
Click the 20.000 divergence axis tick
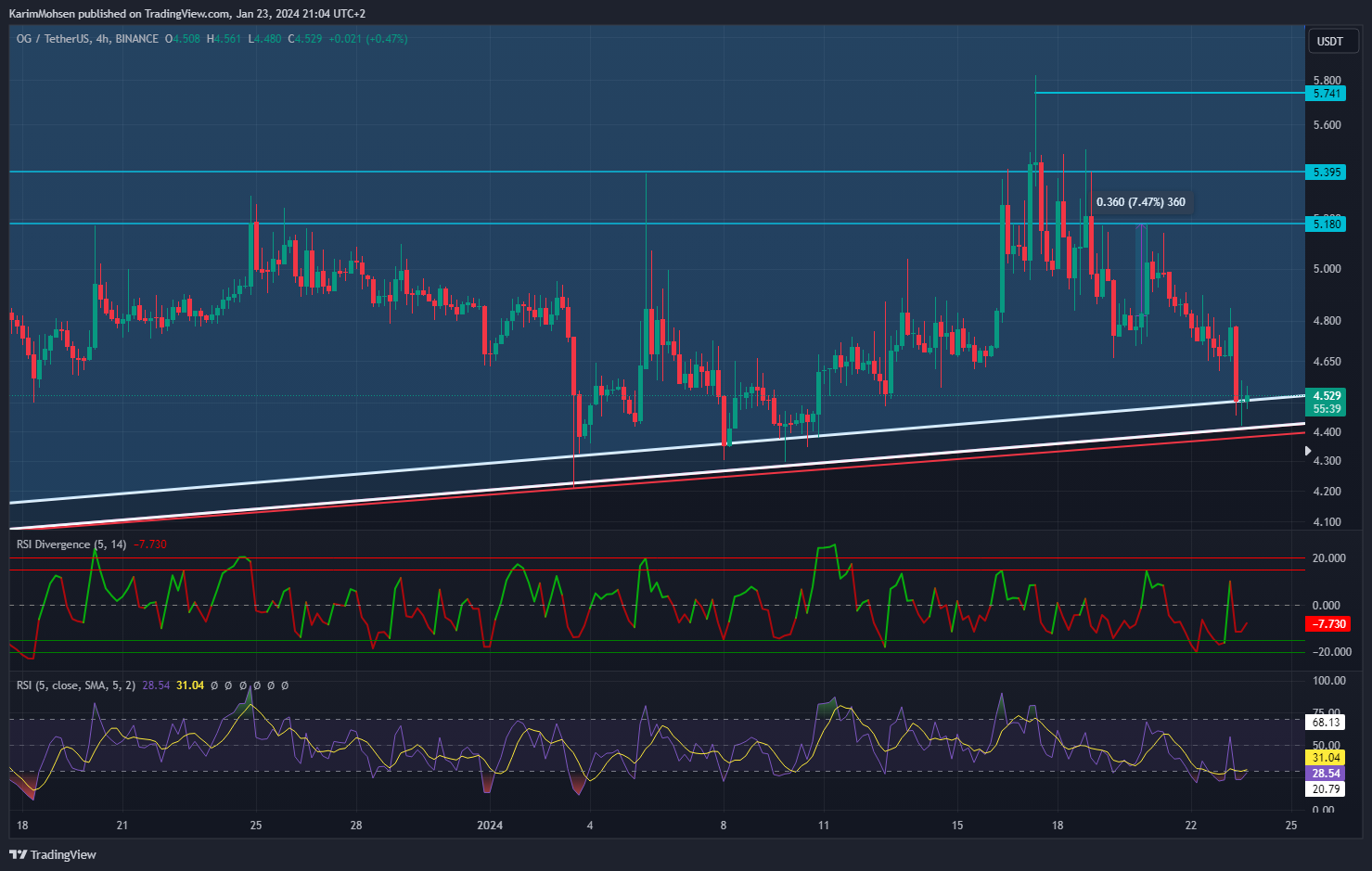tap(1329, 558)
